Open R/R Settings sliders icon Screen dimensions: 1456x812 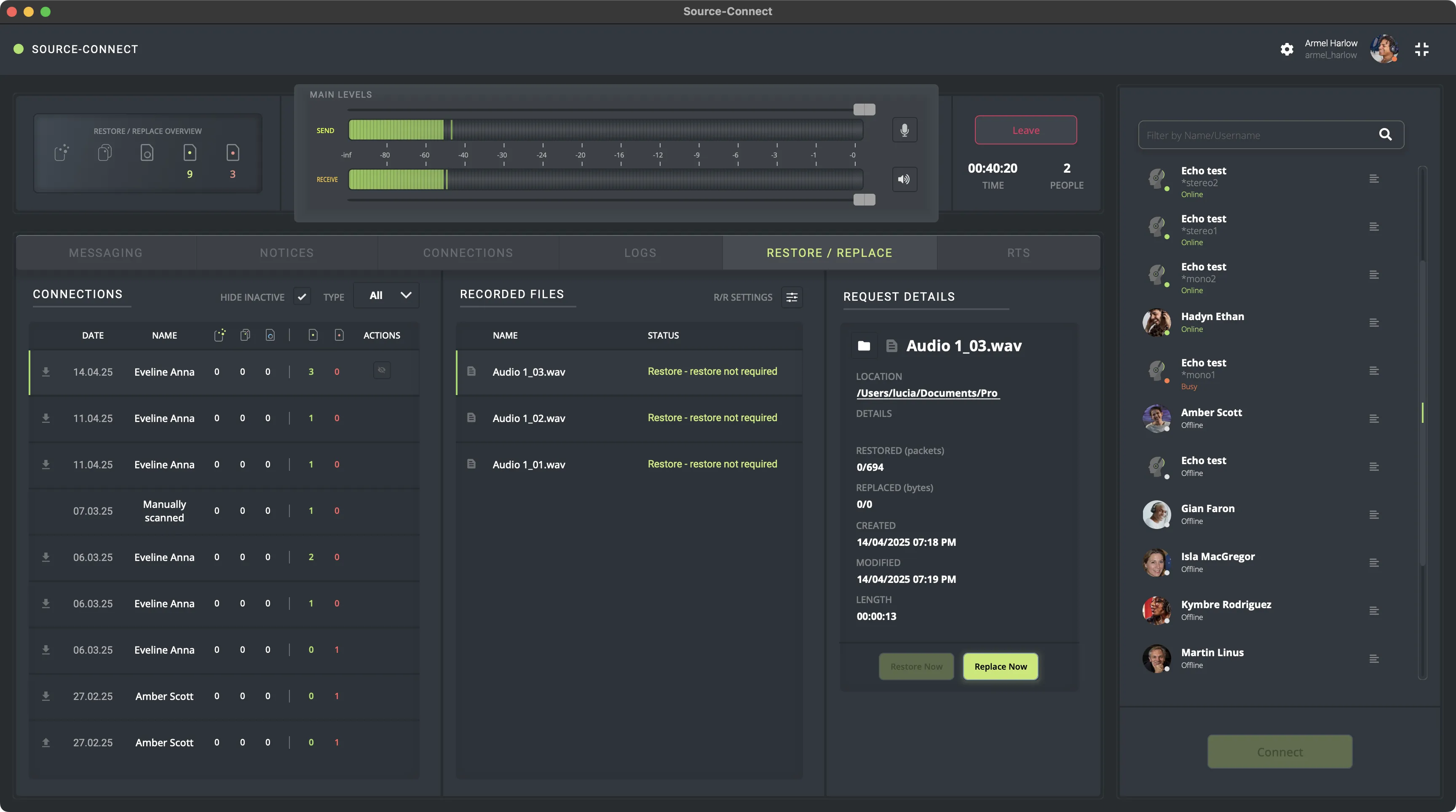click(792, 297)
